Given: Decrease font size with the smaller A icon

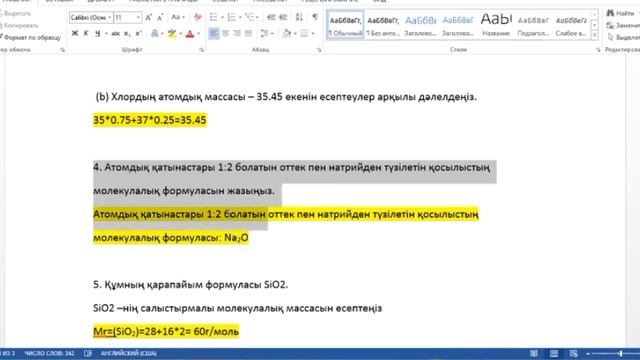Looking at the screenshot, I should [x=160, y=17].
